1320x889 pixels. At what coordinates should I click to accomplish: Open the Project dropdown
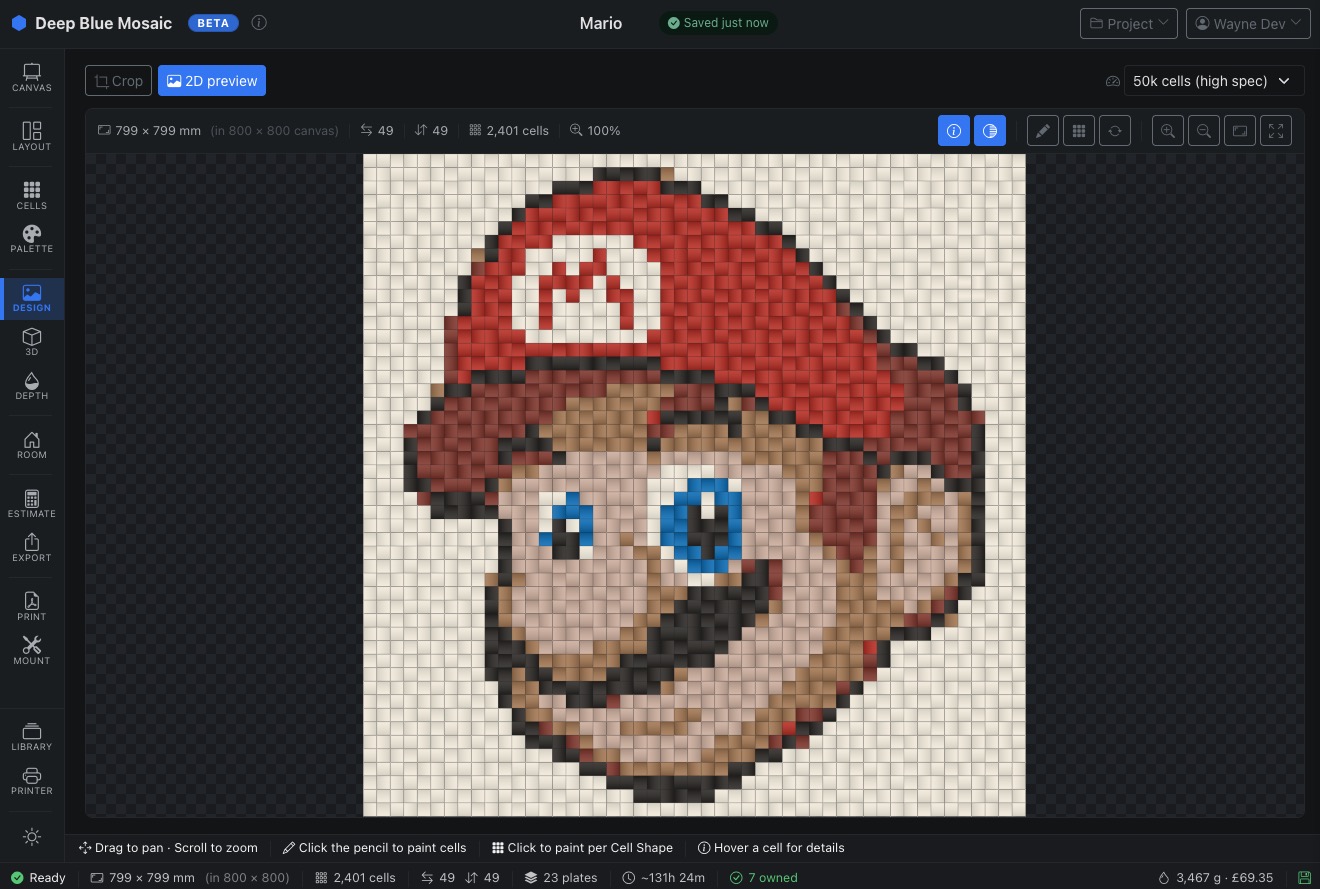pyautogui.click(x=1129, y=24)
